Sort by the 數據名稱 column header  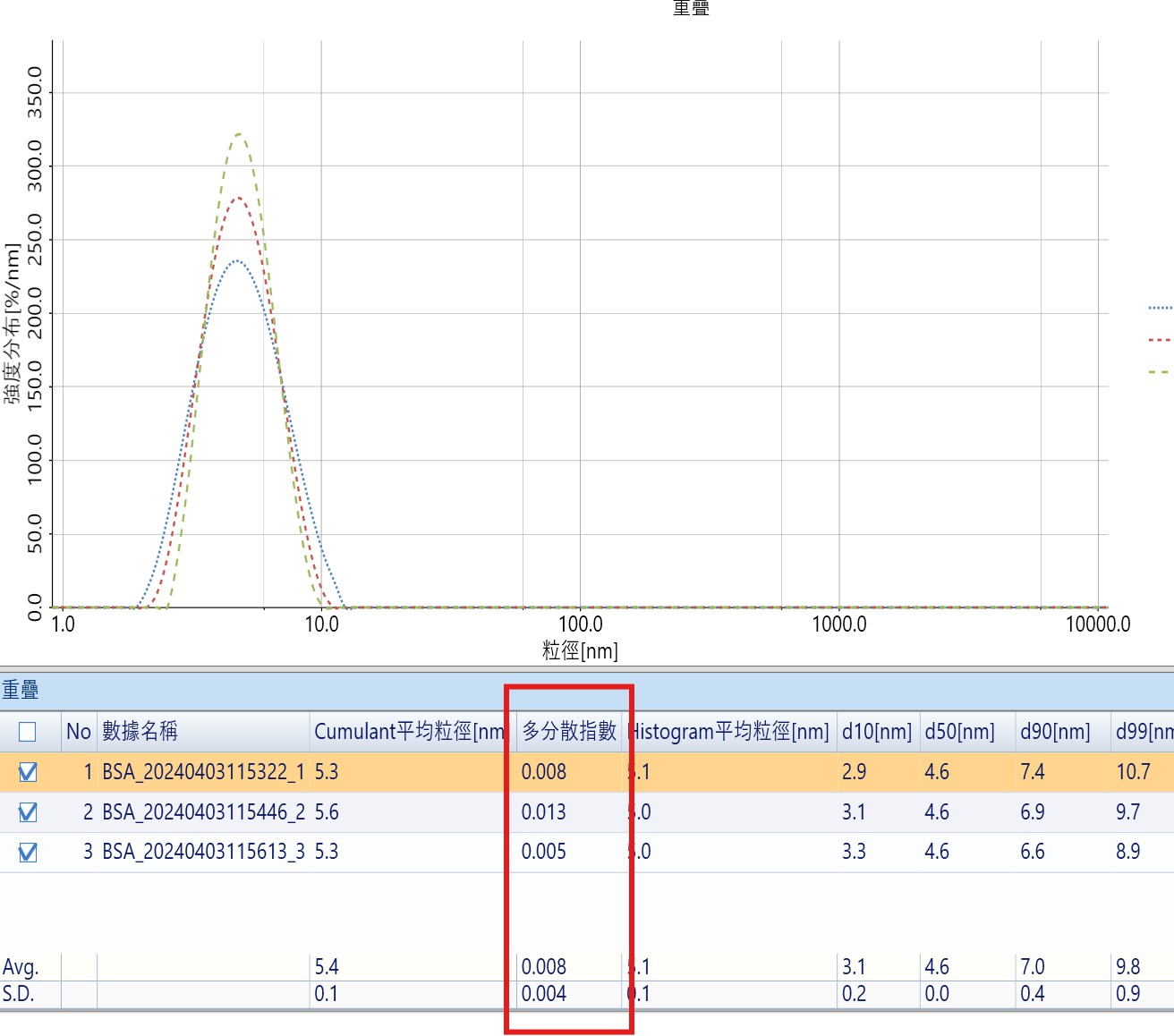(x=140, y=732)
